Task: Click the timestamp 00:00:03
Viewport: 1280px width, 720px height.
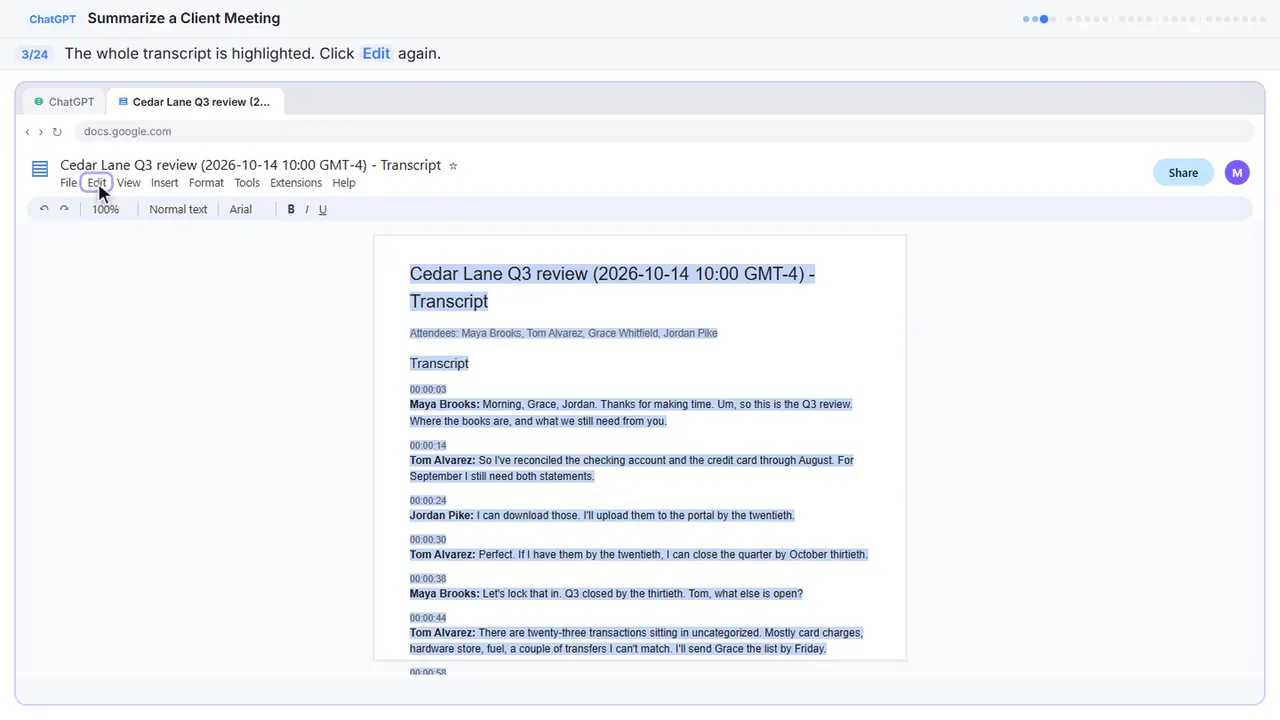Action: pyautogui.click(x=428, y=390)
